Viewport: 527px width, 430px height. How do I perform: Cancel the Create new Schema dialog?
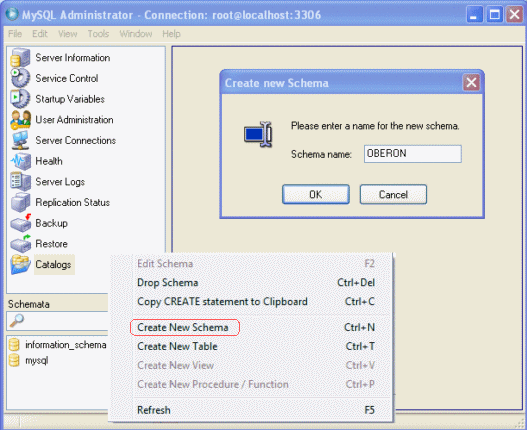pos(393,194)
